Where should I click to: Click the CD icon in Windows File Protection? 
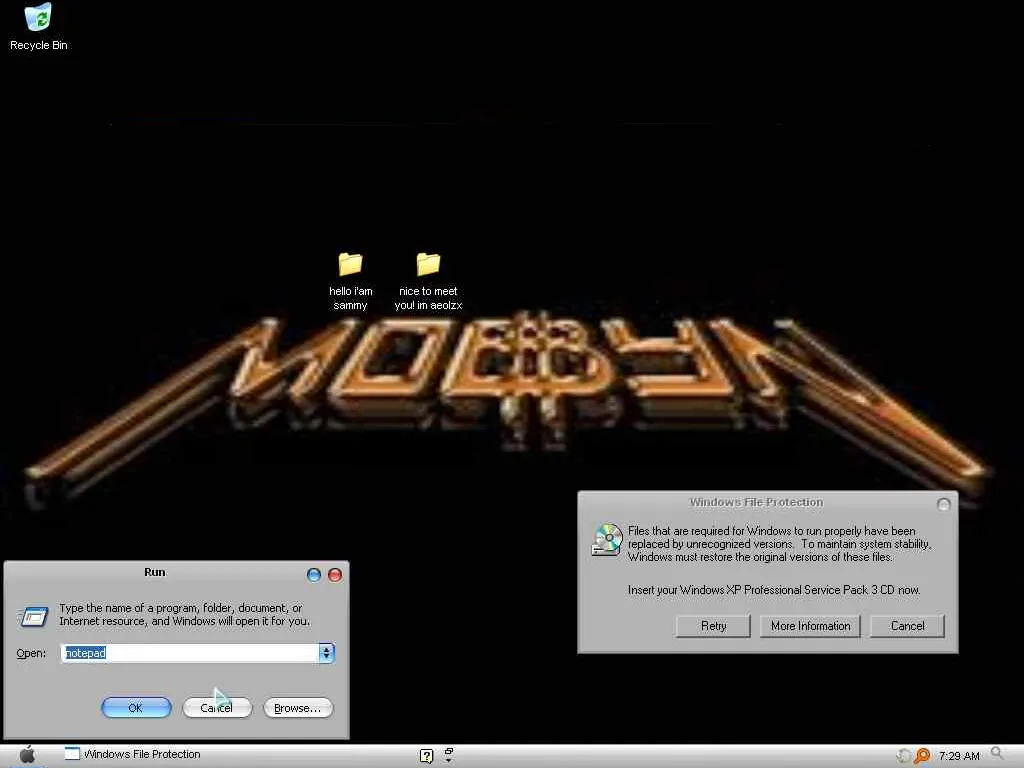coord(607,539)
